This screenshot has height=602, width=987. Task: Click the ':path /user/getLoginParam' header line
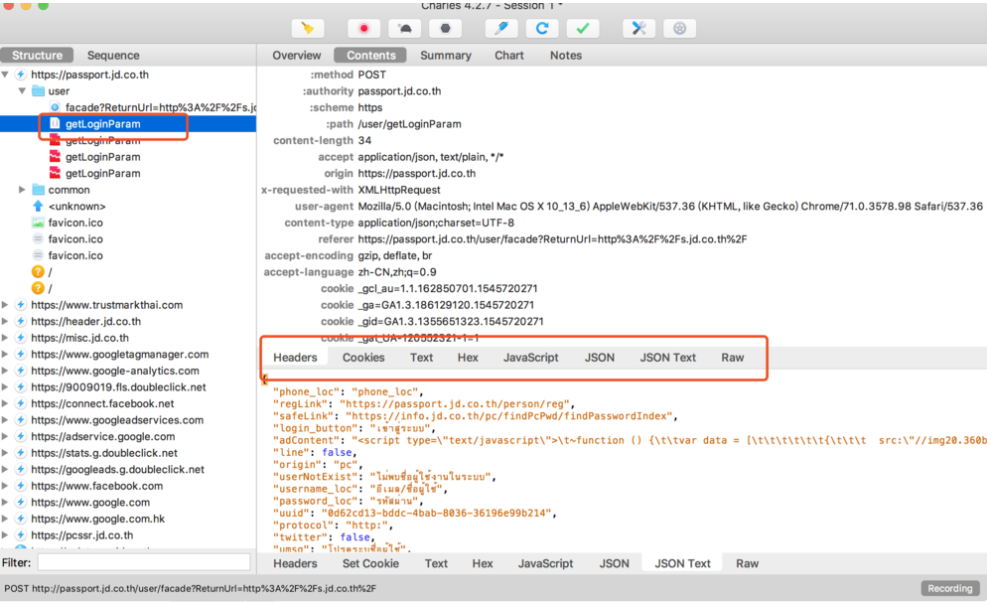tap(393, 123)
